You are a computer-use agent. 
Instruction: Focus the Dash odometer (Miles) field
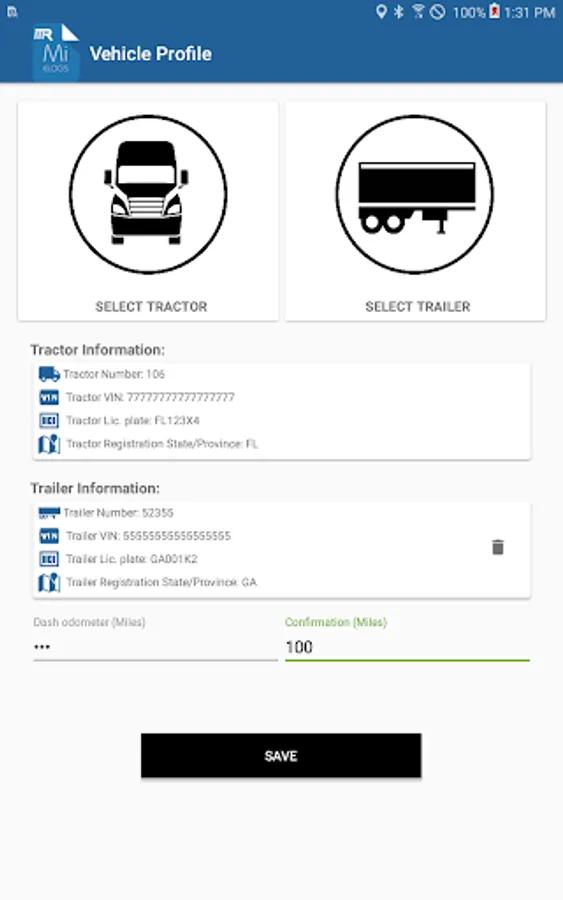155,647
